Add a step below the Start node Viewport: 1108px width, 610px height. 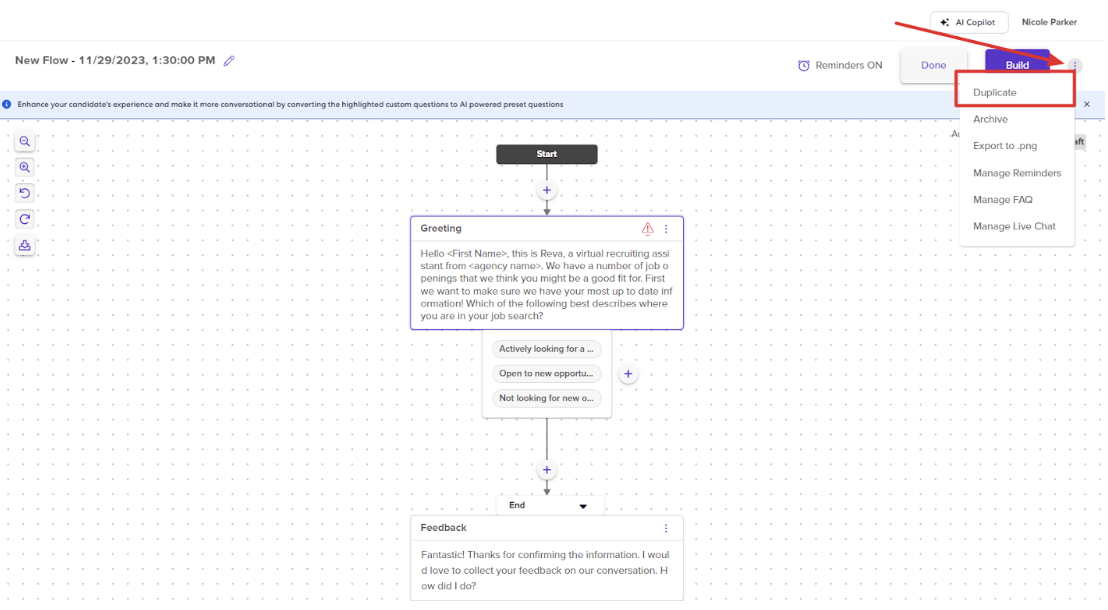[546, 190]
